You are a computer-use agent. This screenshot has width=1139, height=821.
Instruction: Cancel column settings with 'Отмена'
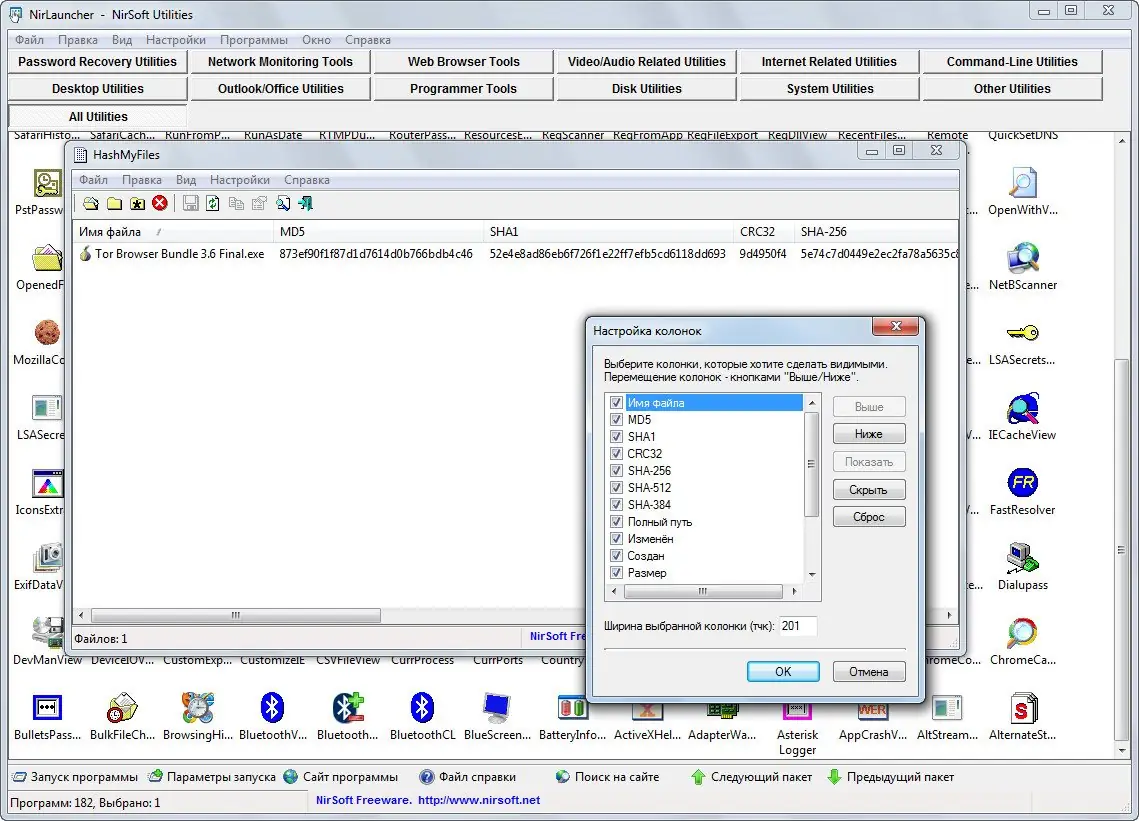869,671
